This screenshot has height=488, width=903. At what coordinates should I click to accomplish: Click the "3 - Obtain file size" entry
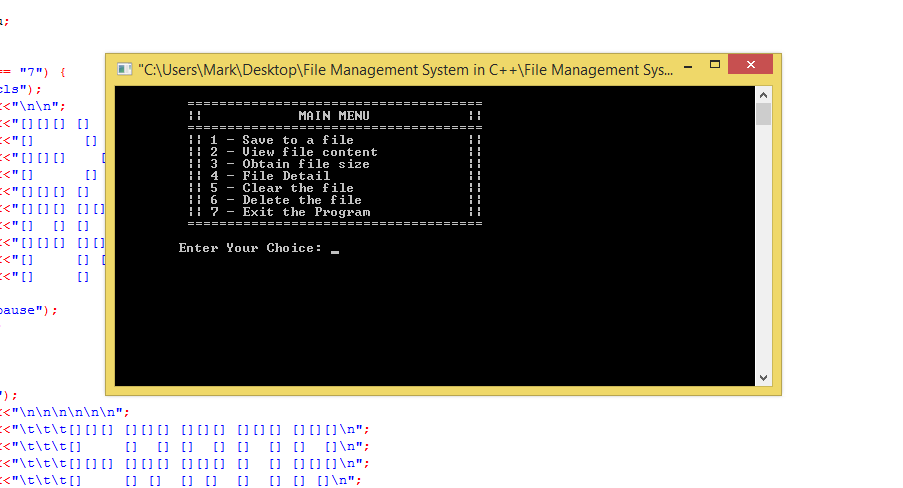[290, 164]
